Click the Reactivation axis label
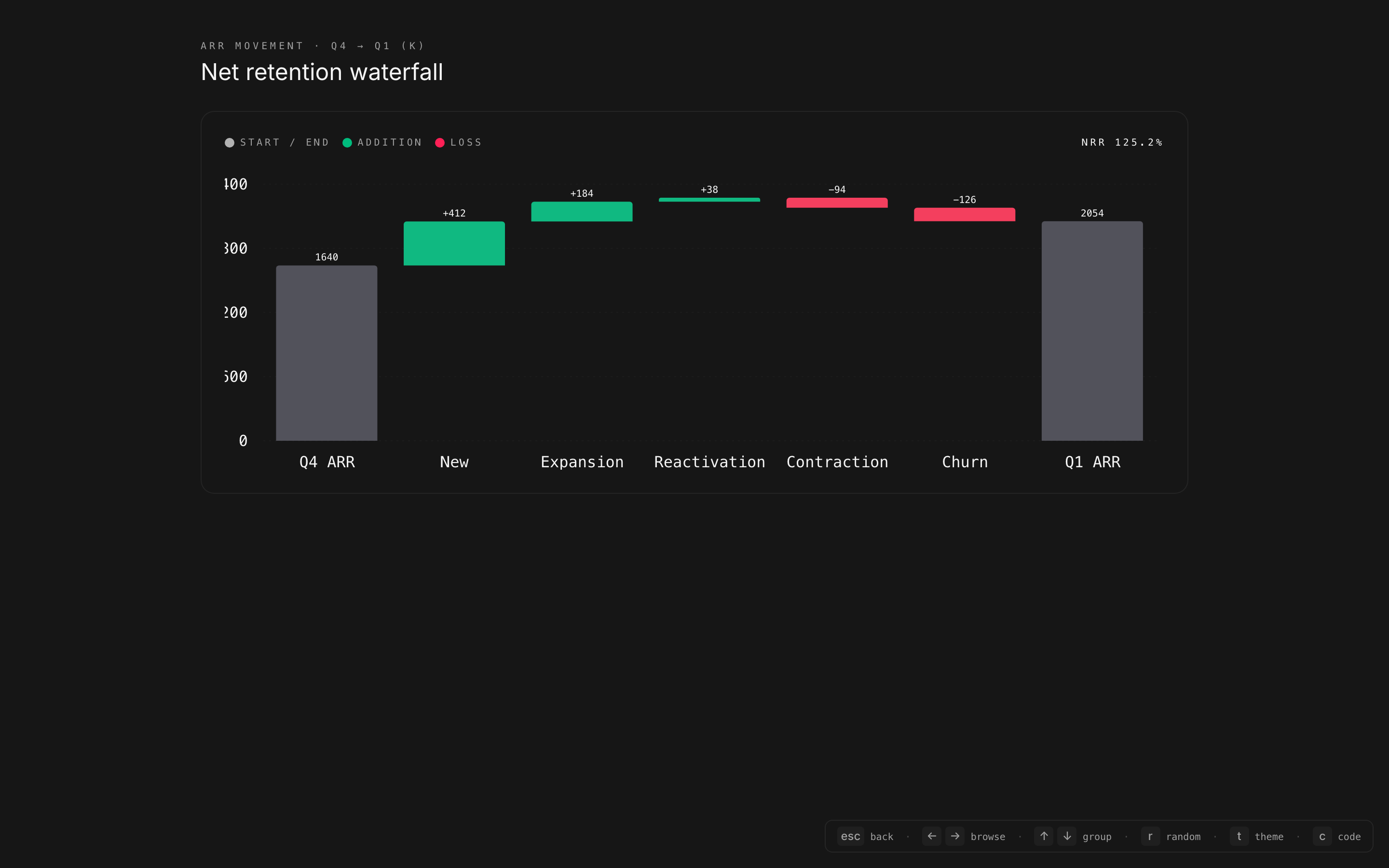Image resolution: width=1389 pixels, height=868 pixels. tap(709, 462)
